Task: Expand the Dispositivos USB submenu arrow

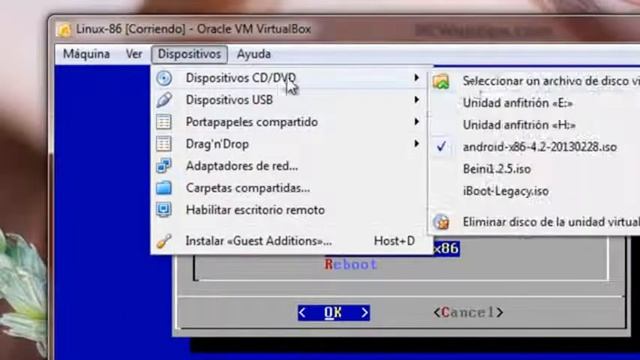Action: coord(416,100)
